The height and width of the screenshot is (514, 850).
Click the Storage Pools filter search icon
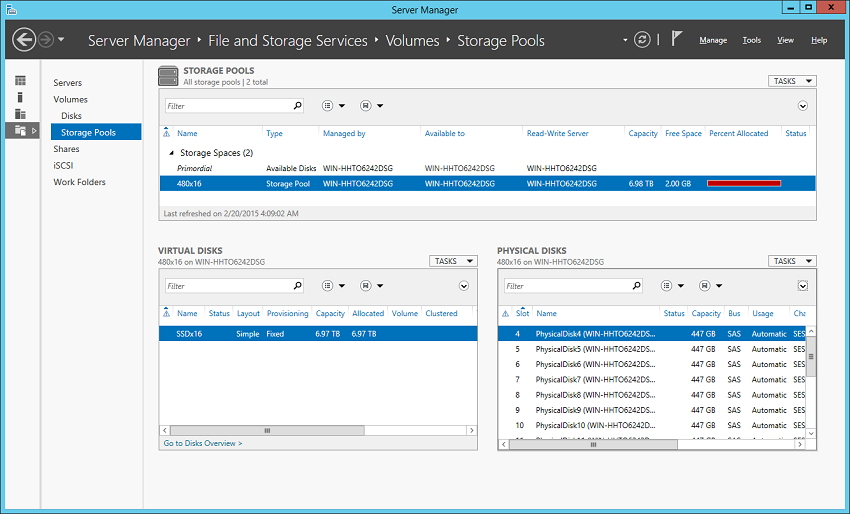[298, 106]
